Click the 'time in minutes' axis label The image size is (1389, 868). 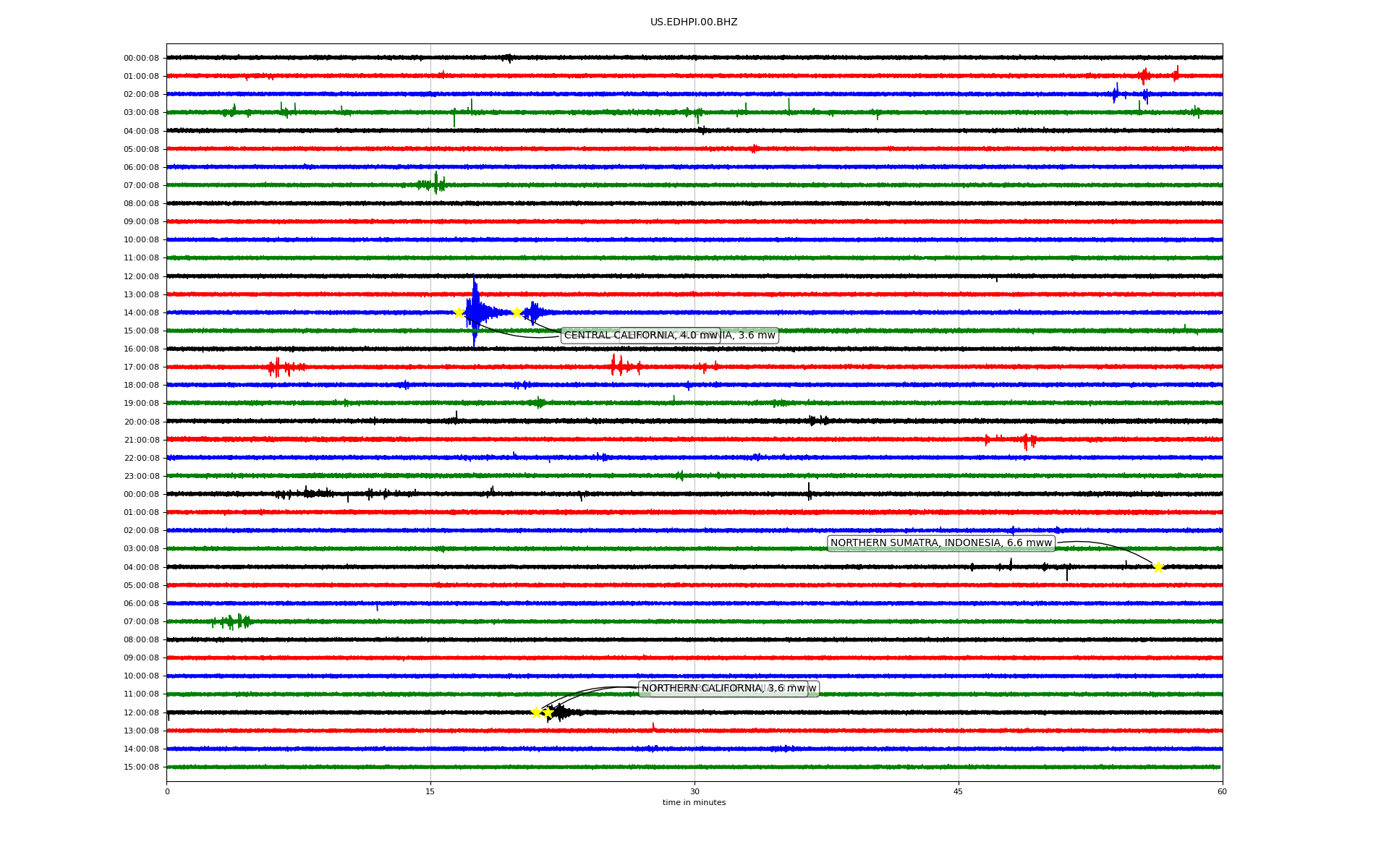pos(694,803)
